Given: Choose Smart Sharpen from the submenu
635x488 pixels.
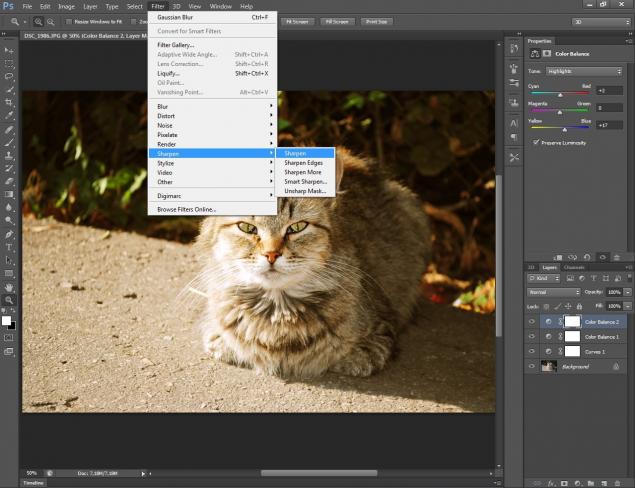Looking at the screenshot, I should (x=305, y=181).
